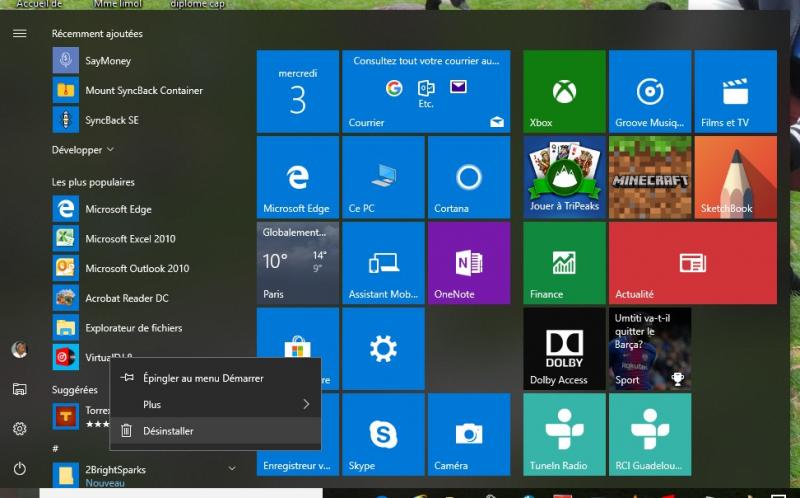Open the TuneIn Radio tile
Viewport: 800px width, 498px height.
tap(564, 434)
